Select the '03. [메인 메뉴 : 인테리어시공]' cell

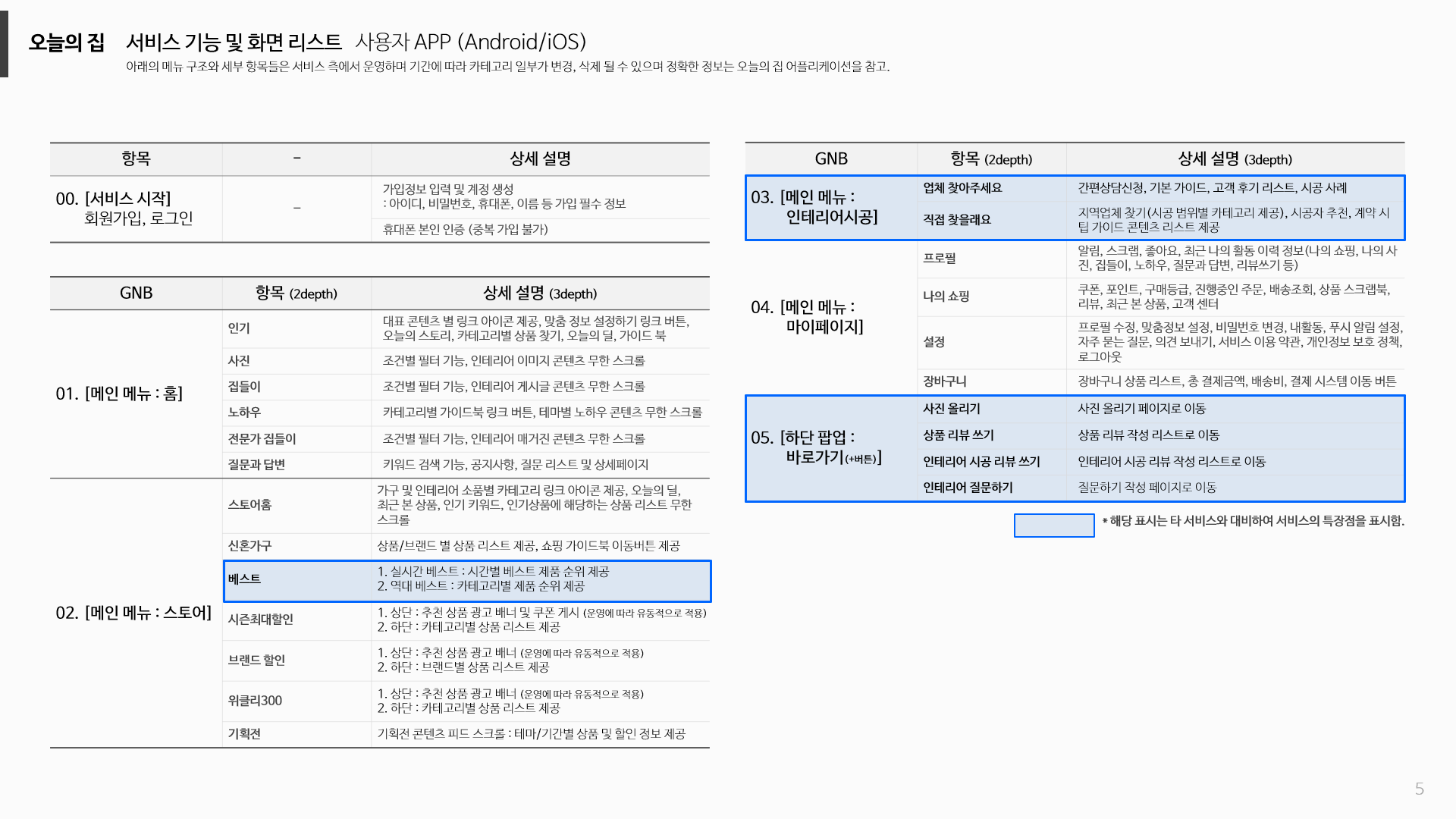(x=831, y=207)
